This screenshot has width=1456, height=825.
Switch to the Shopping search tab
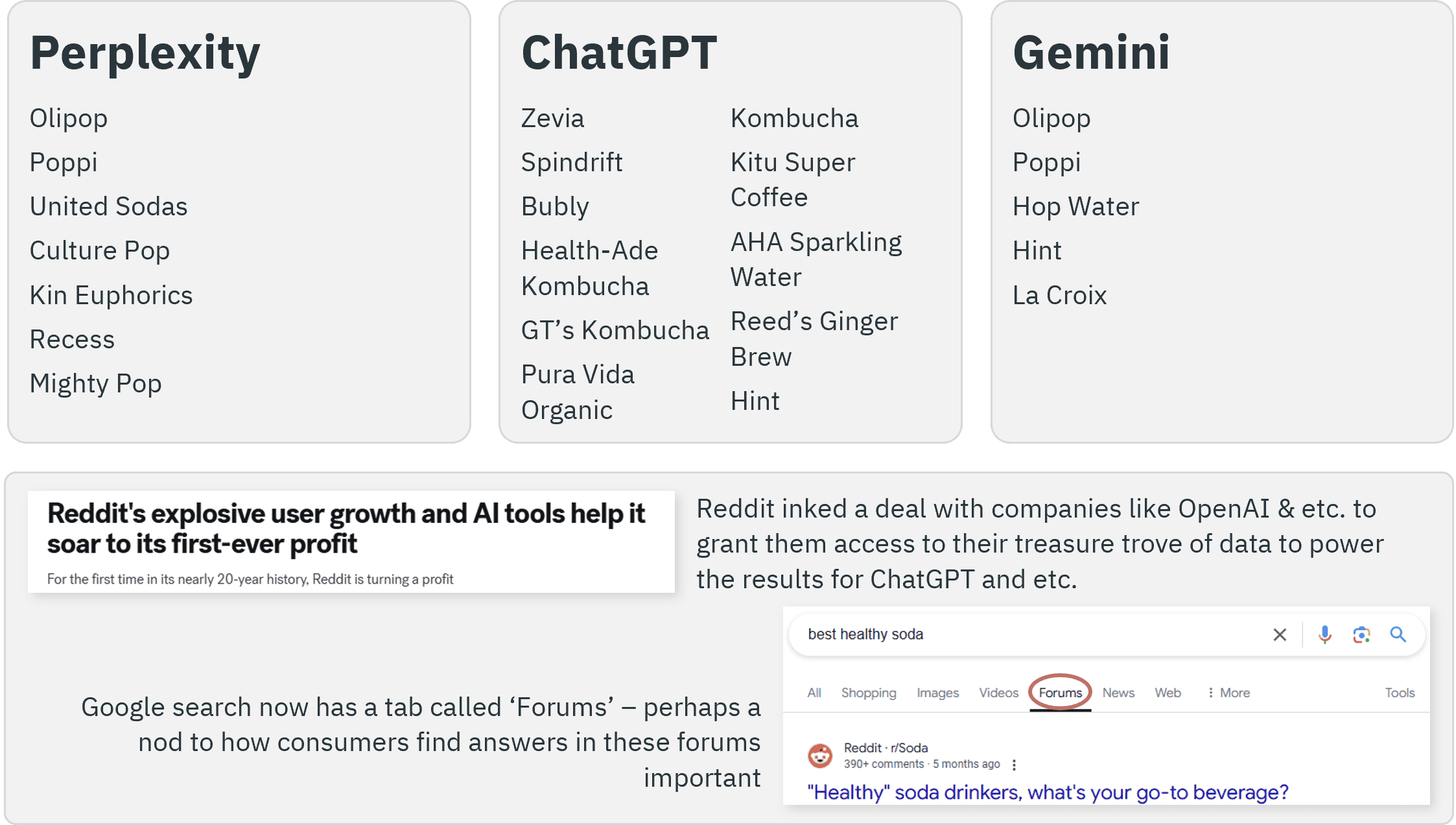tap(869, 693)
